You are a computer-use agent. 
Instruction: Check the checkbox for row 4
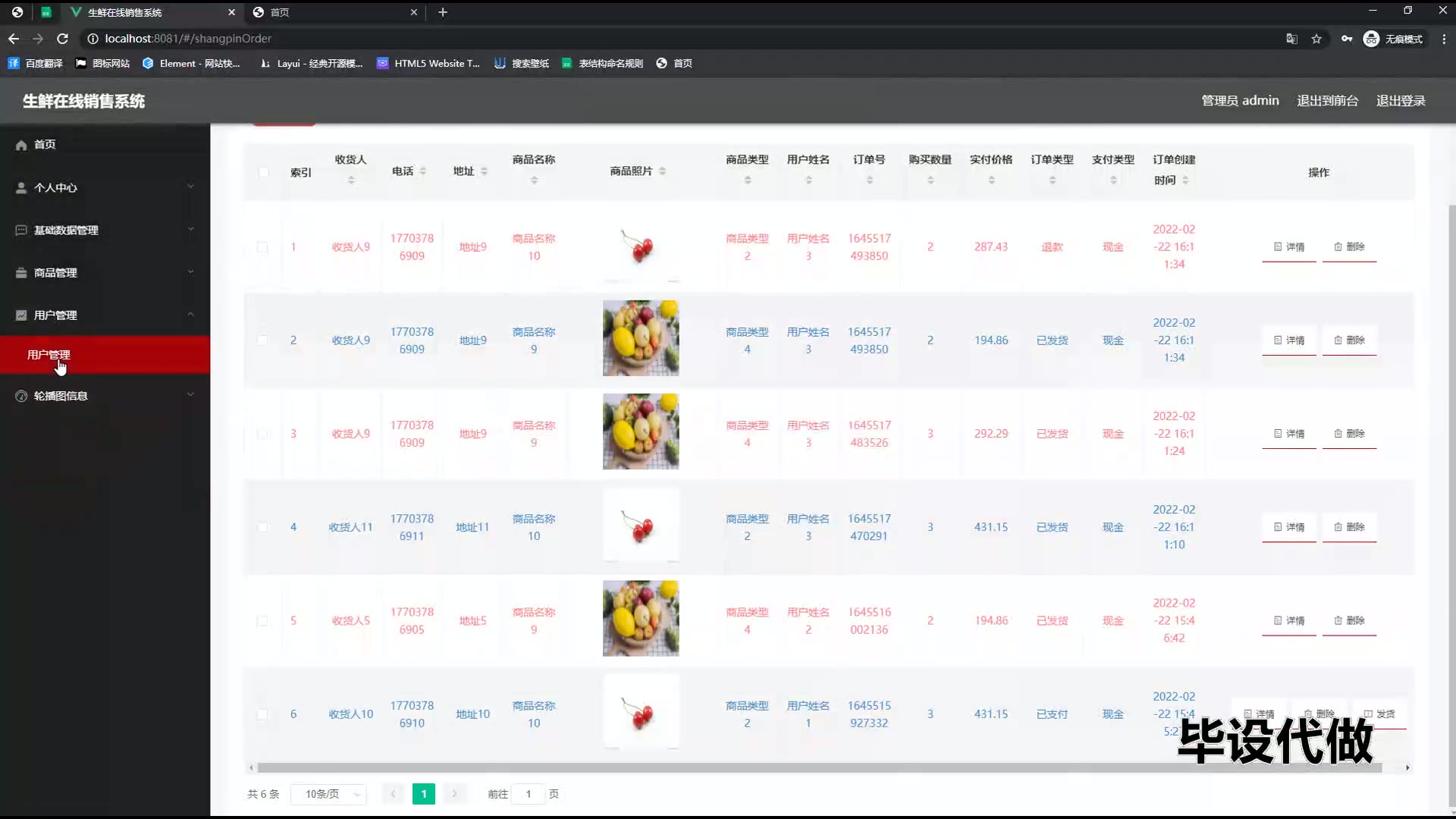click(x=262, y=527)
